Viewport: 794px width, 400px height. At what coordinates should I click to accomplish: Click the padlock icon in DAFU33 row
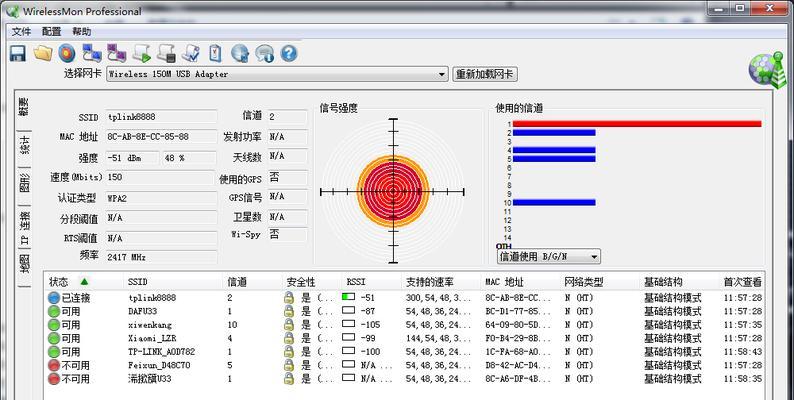click(289, 311)
